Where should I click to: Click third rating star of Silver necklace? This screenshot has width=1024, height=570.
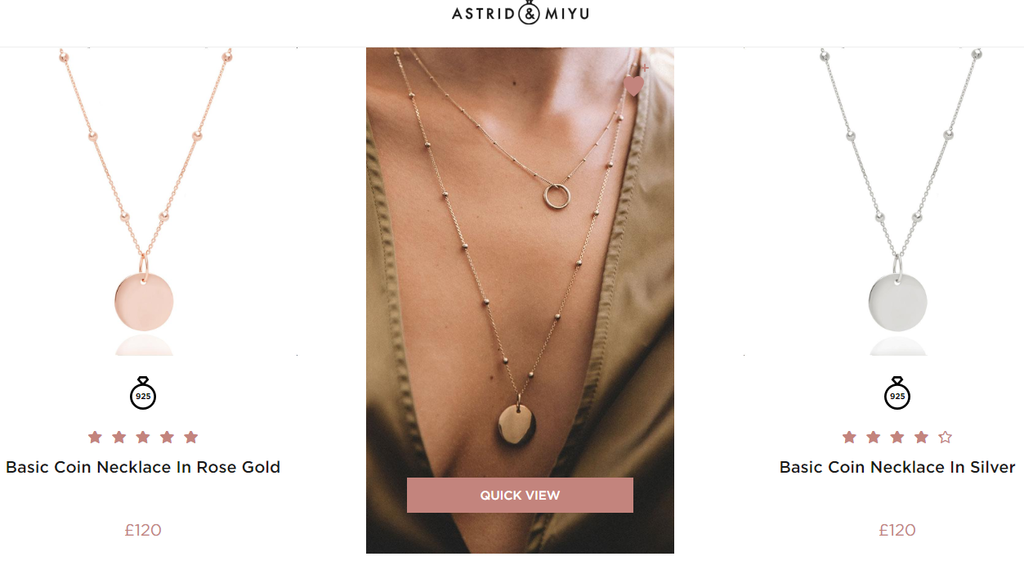click(897, 437)
